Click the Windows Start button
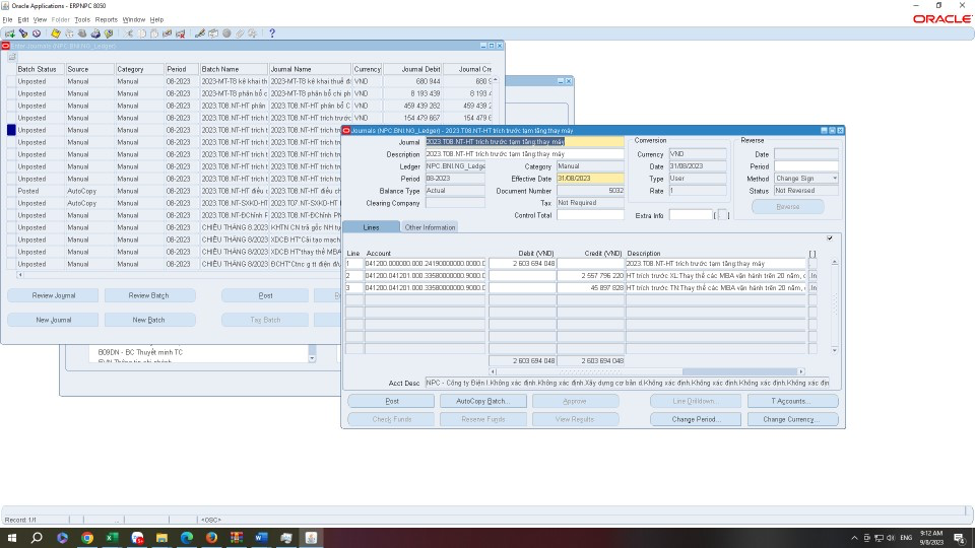The image size is (977, 550). [12, 538]
